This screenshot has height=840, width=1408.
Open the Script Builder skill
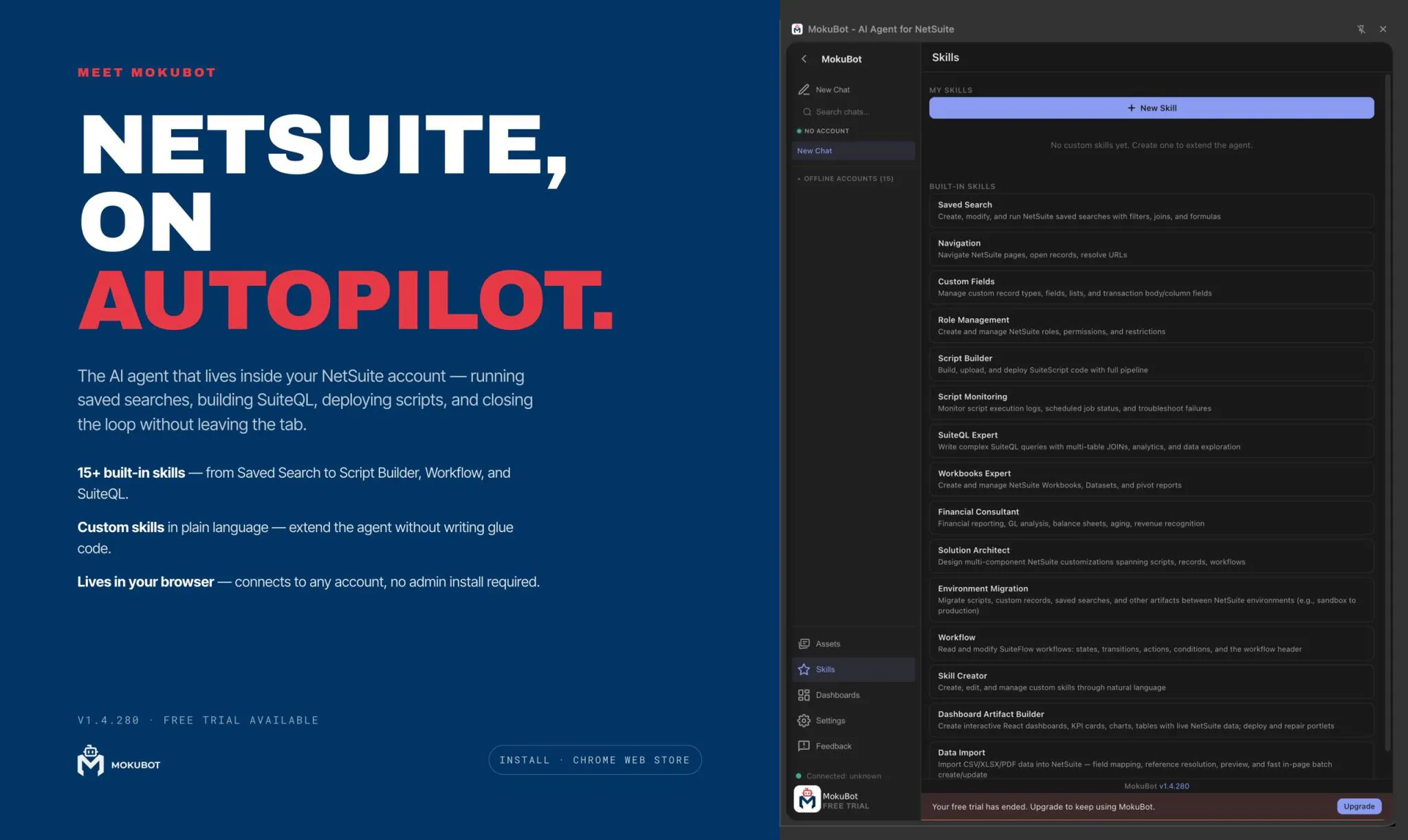1152,364
